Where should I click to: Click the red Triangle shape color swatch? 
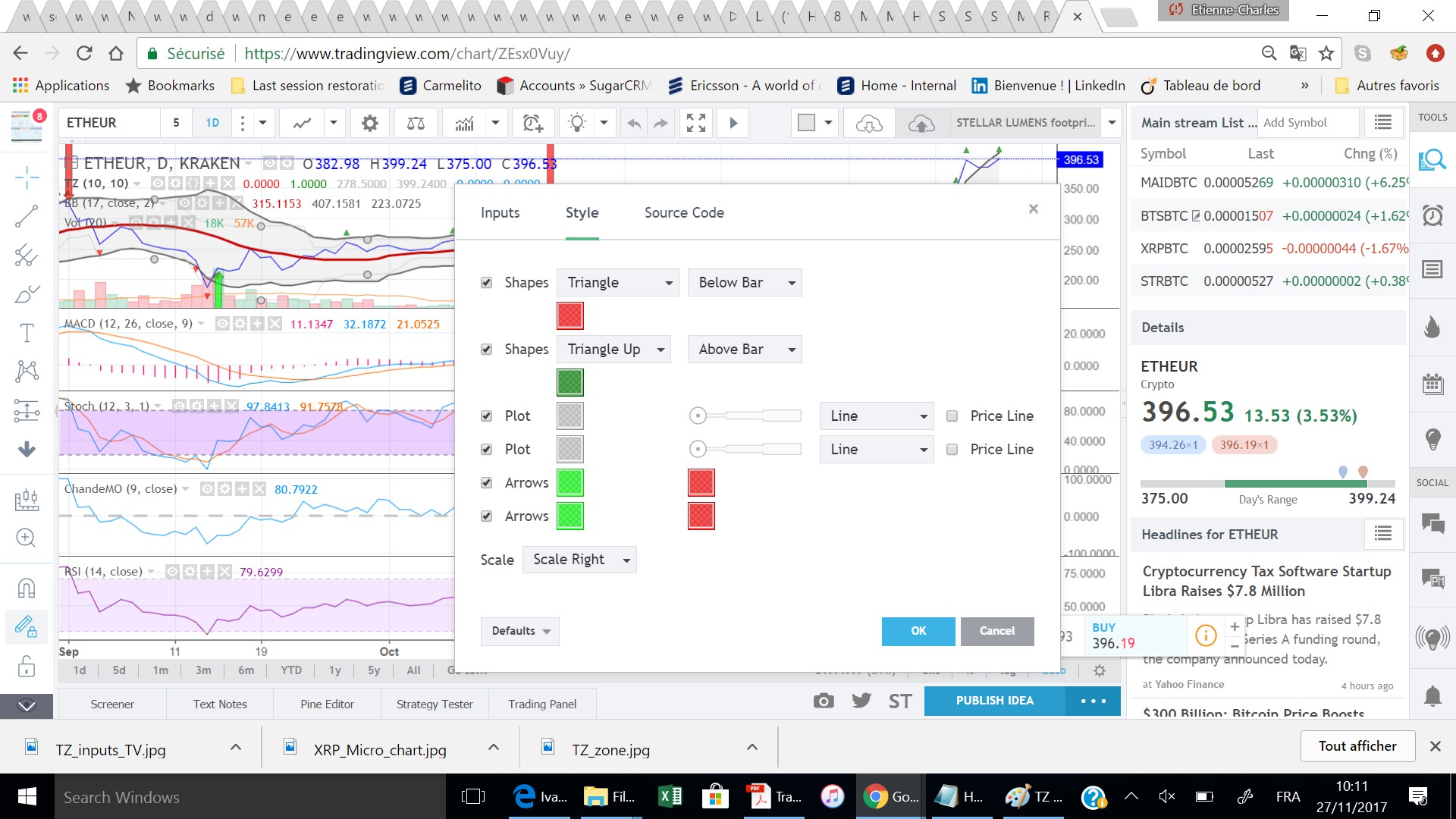(x=570, y=315)
